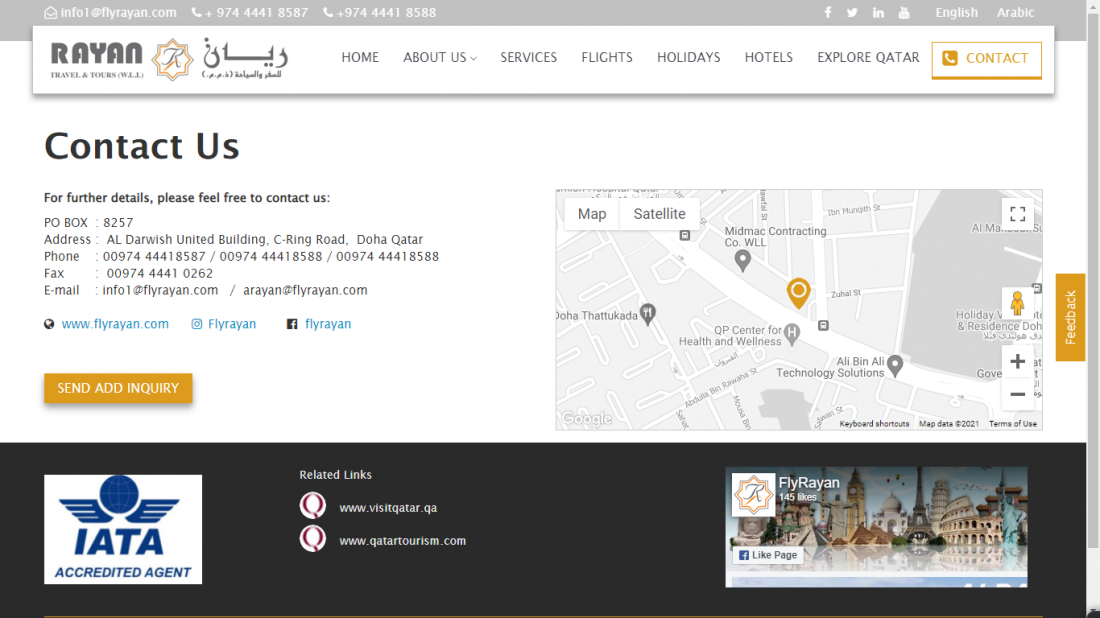Zoom out the map with minus button
The height and width of the screenshot is (618, 1100).
(1017, 394)
